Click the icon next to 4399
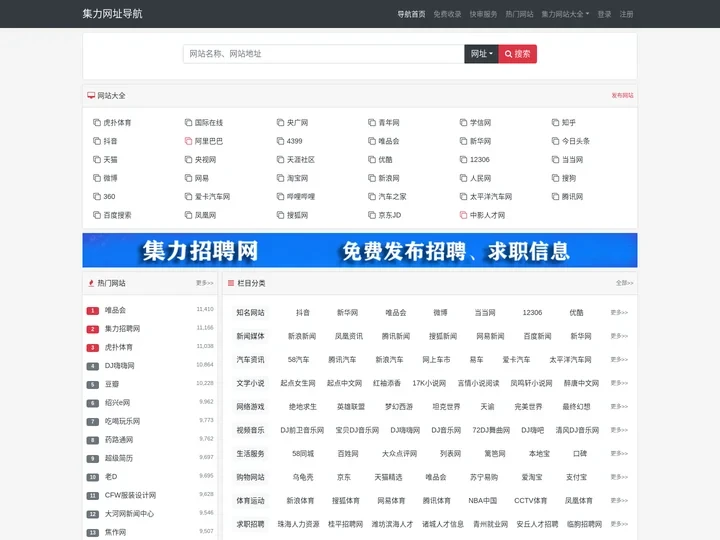The image size is (720, 540). click(280, 141)
